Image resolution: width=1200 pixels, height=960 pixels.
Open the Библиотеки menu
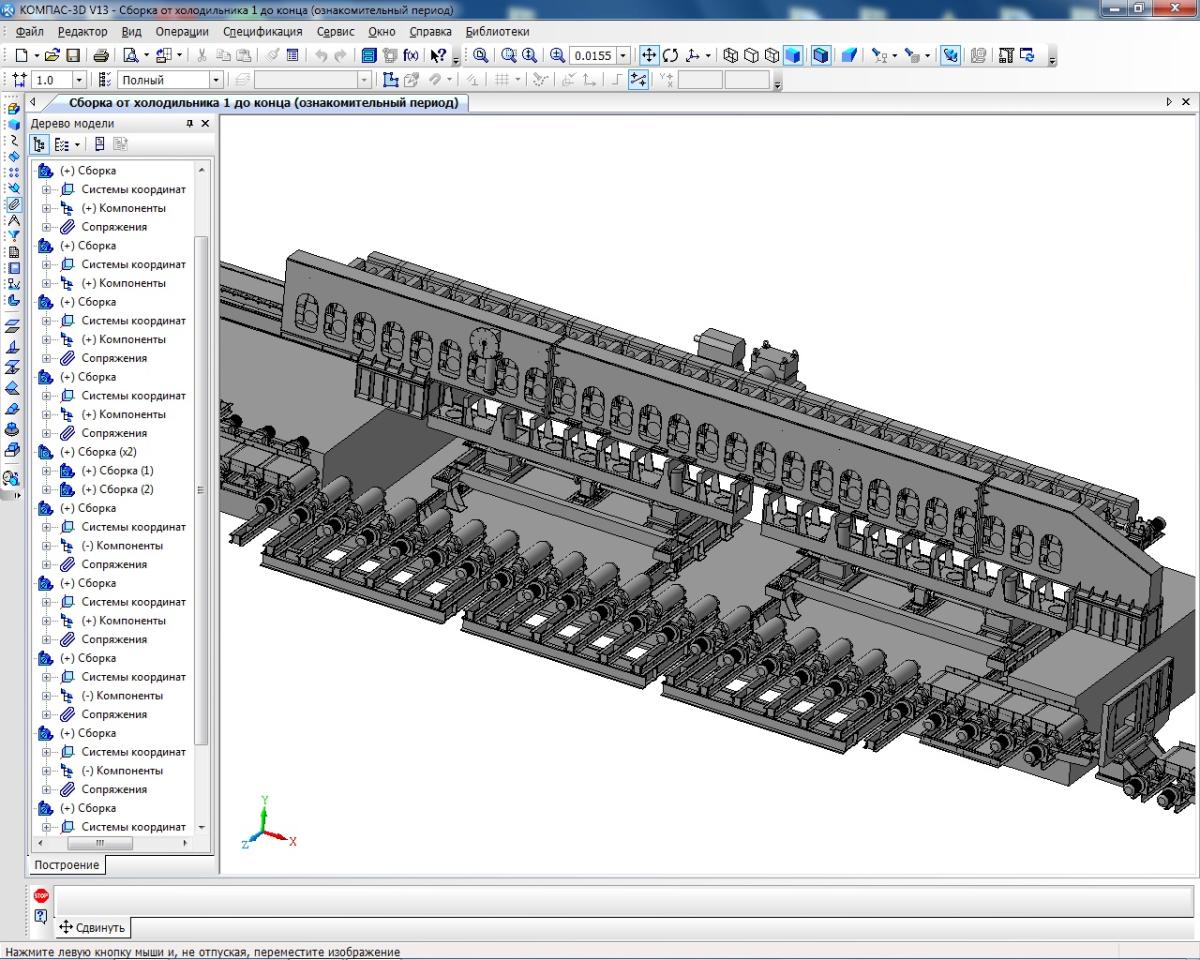click(x=497, y=31)
